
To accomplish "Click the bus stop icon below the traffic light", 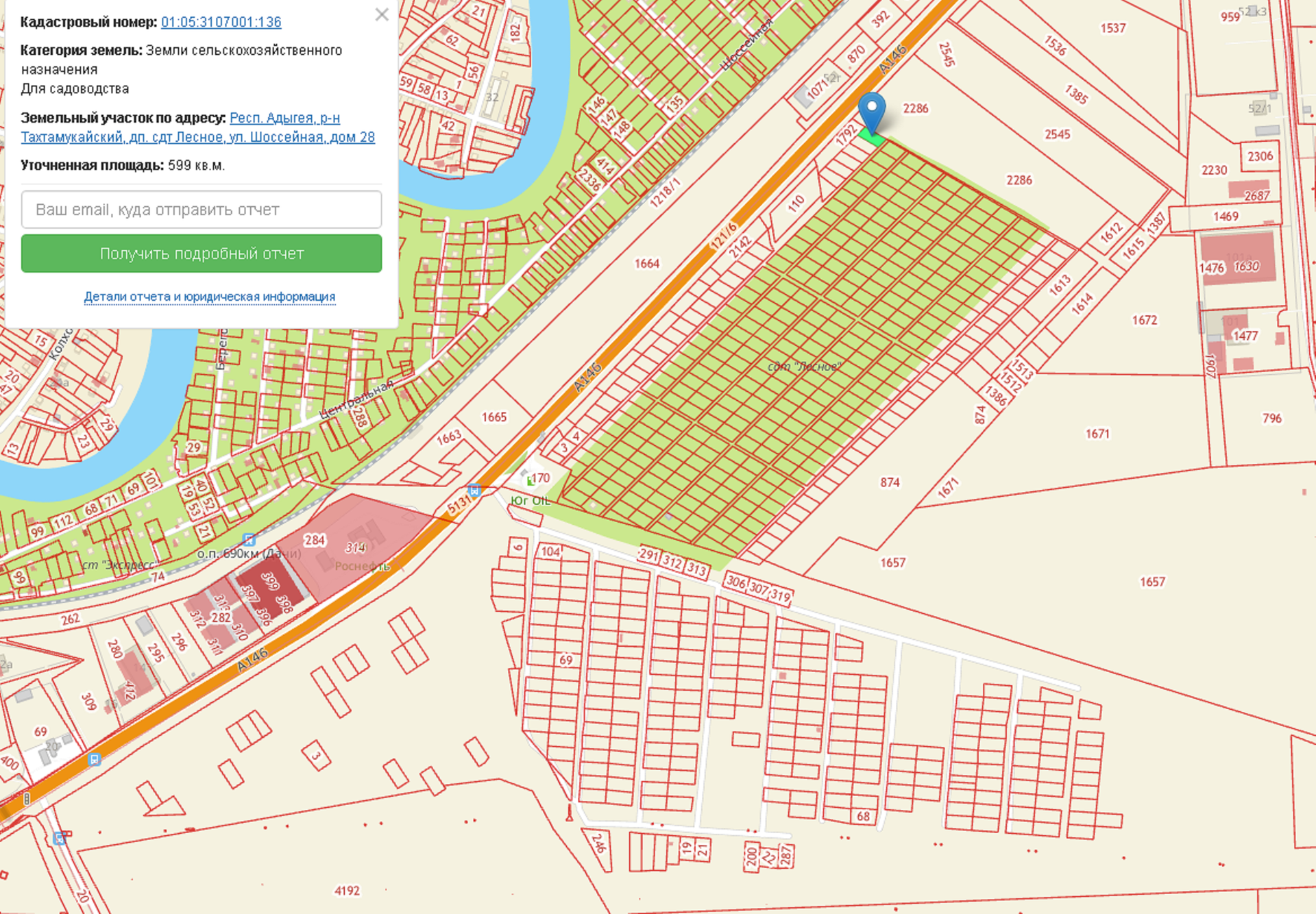I will coord(60,839).
